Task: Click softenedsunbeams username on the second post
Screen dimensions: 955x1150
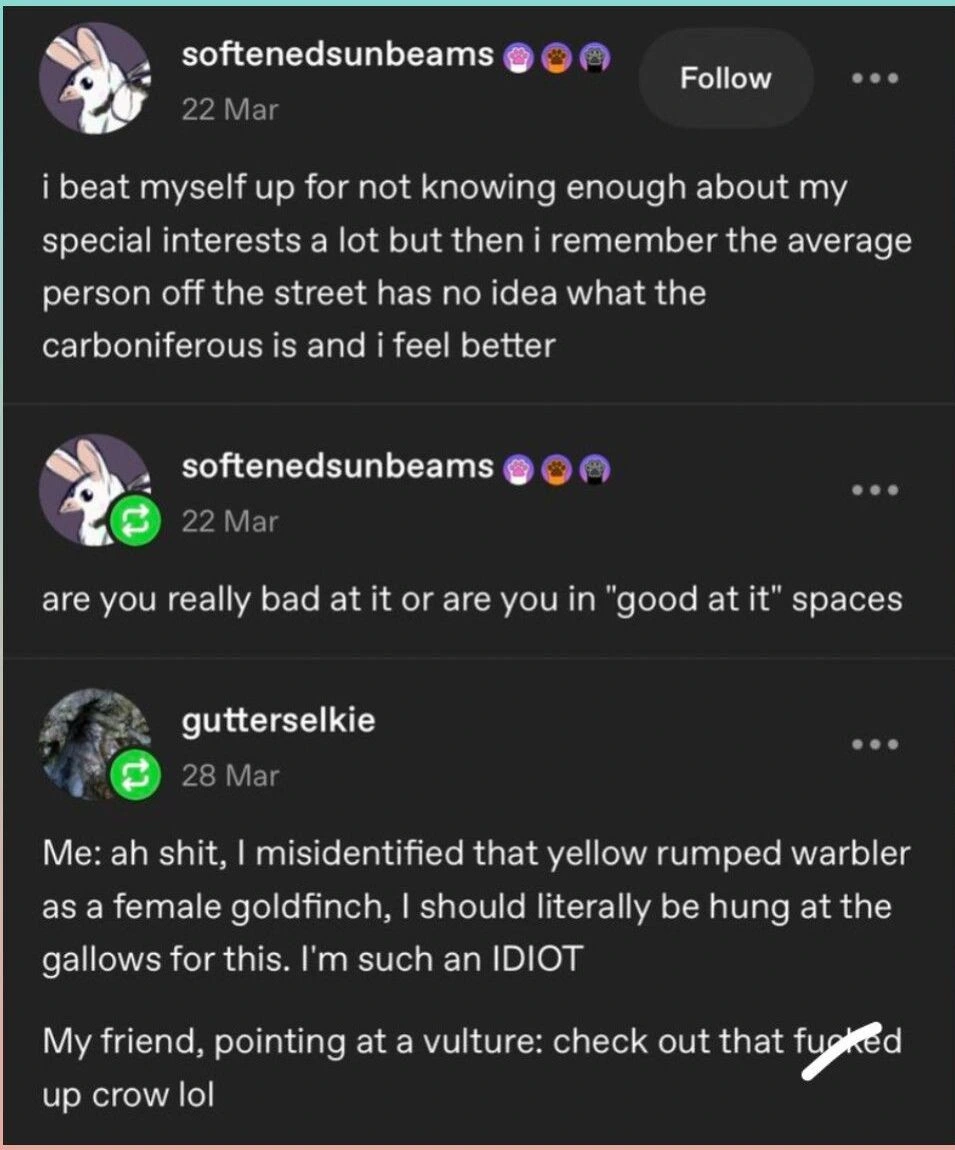Action: point(337,466)
